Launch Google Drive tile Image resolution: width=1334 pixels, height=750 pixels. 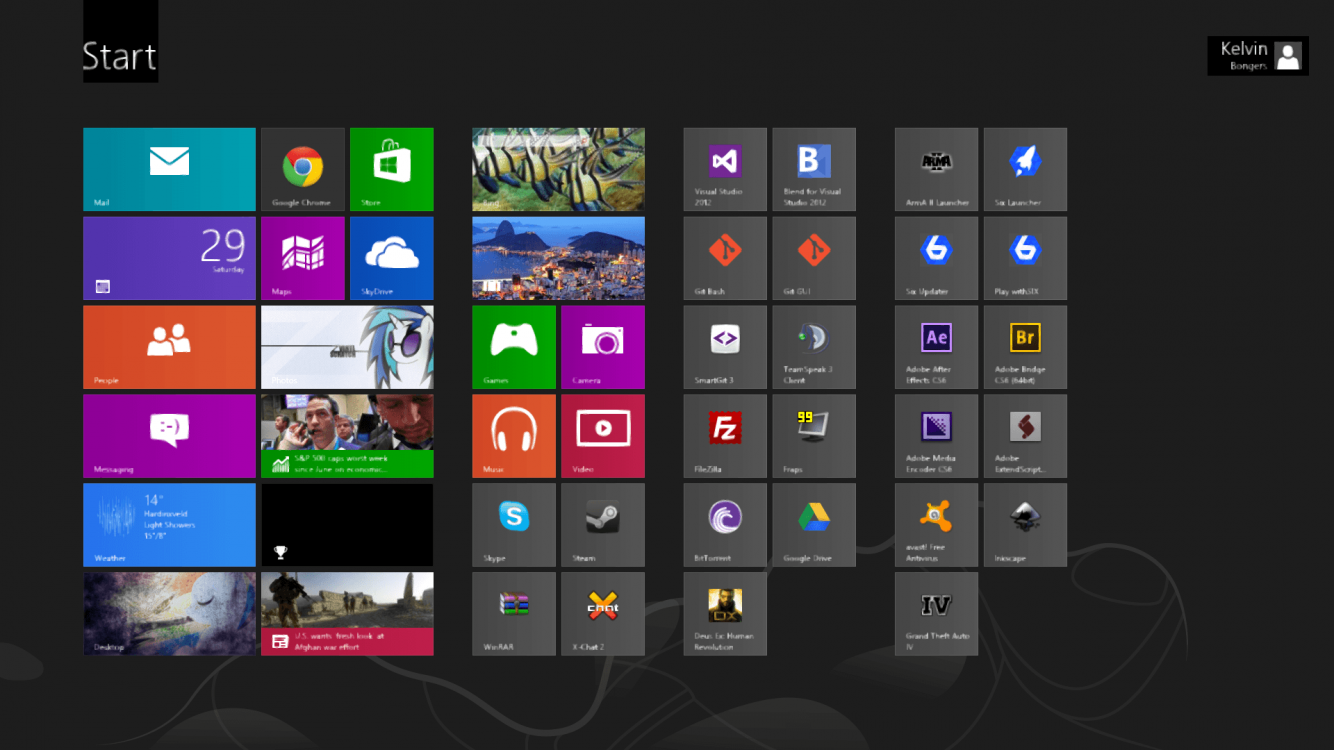tap(814, 525)
